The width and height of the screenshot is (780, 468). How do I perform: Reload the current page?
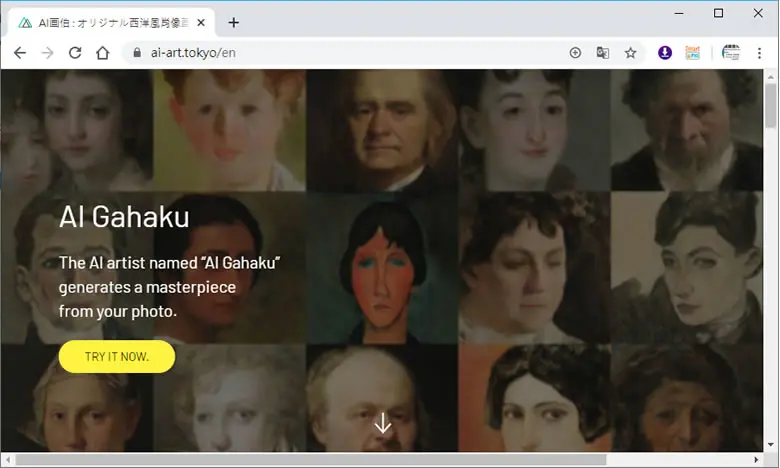(x=75, y=53)
